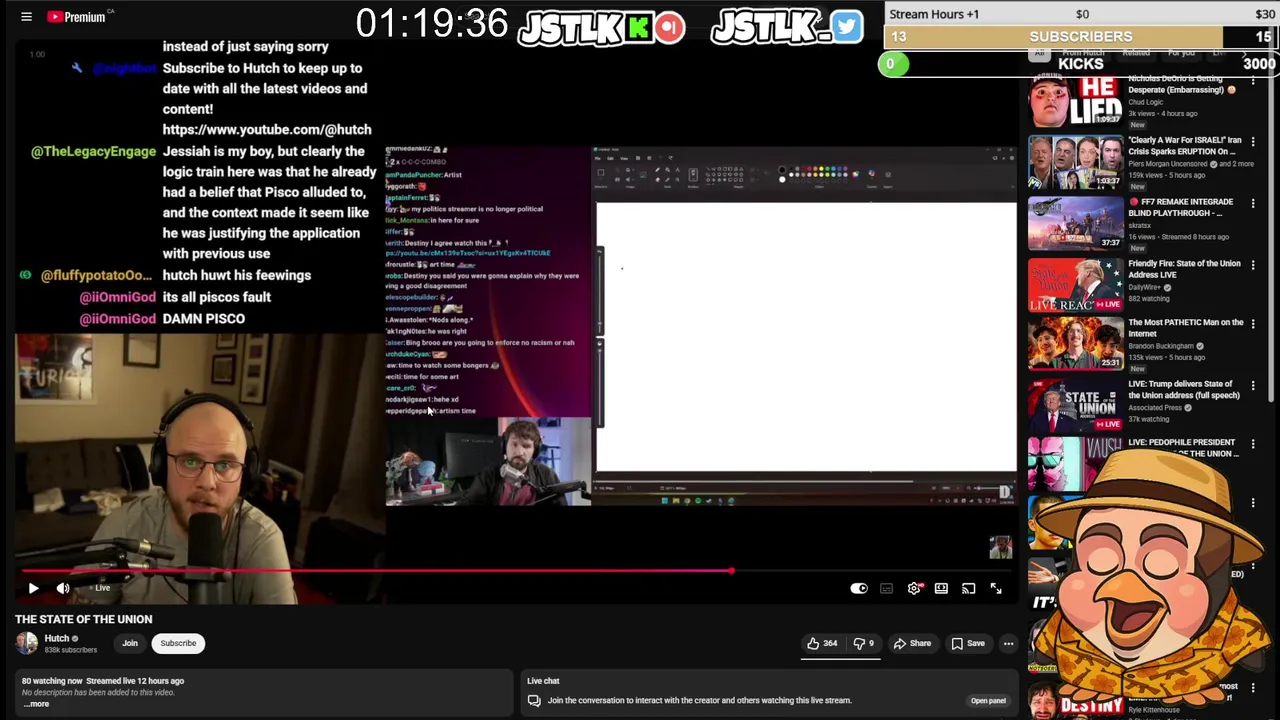This screenshot has height=720, width=1280.
Task: Select the For you filter chip
Action: pos(1181,52)
